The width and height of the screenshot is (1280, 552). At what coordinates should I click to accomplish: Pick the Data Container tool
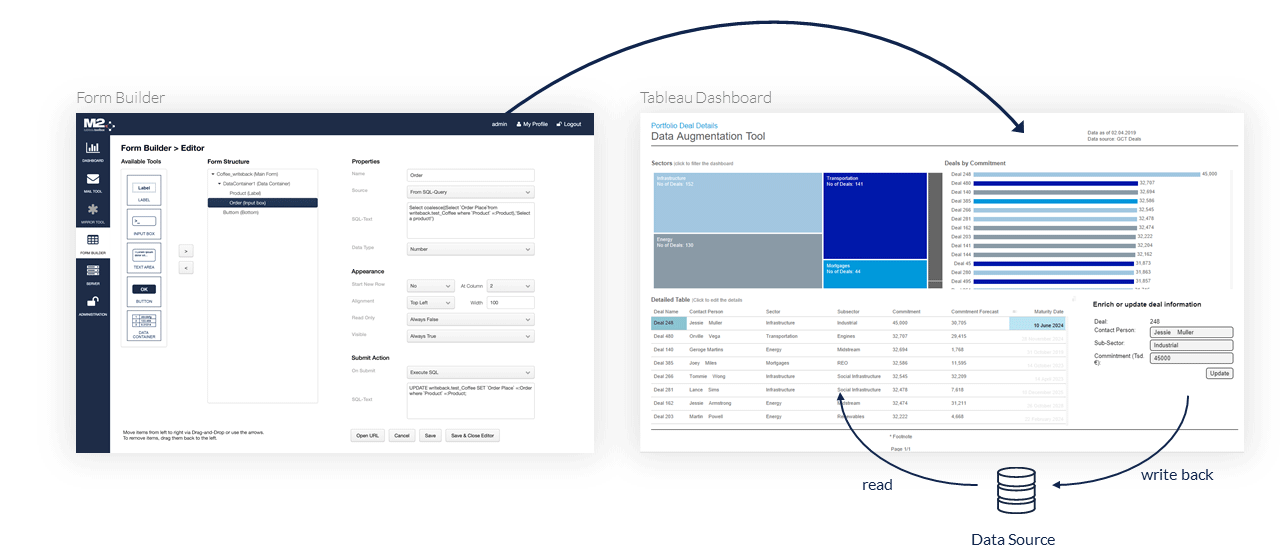[x=144, y=326]
